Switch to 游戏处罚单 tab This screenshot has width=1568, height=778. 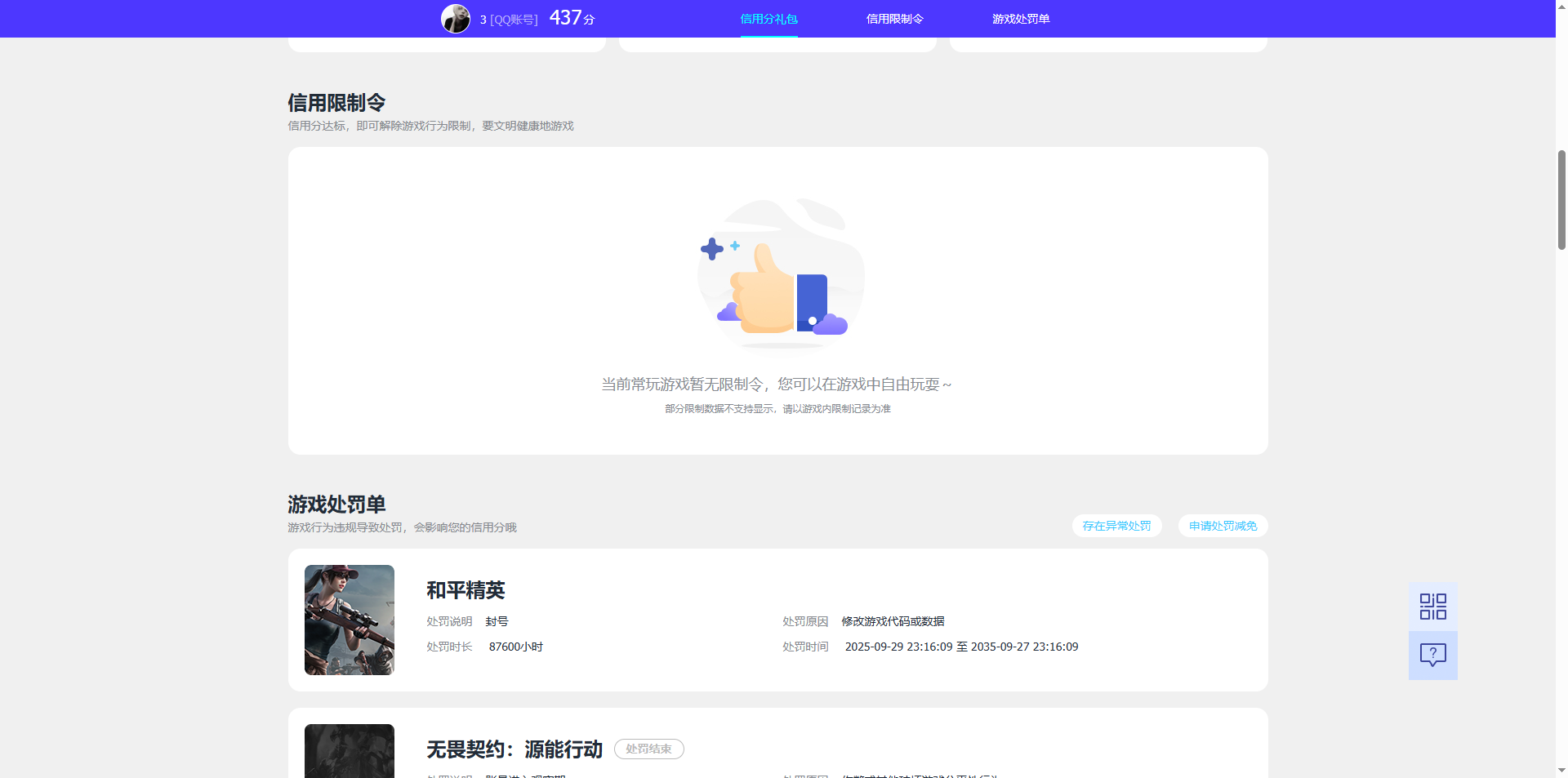[x=1021, y=19]
